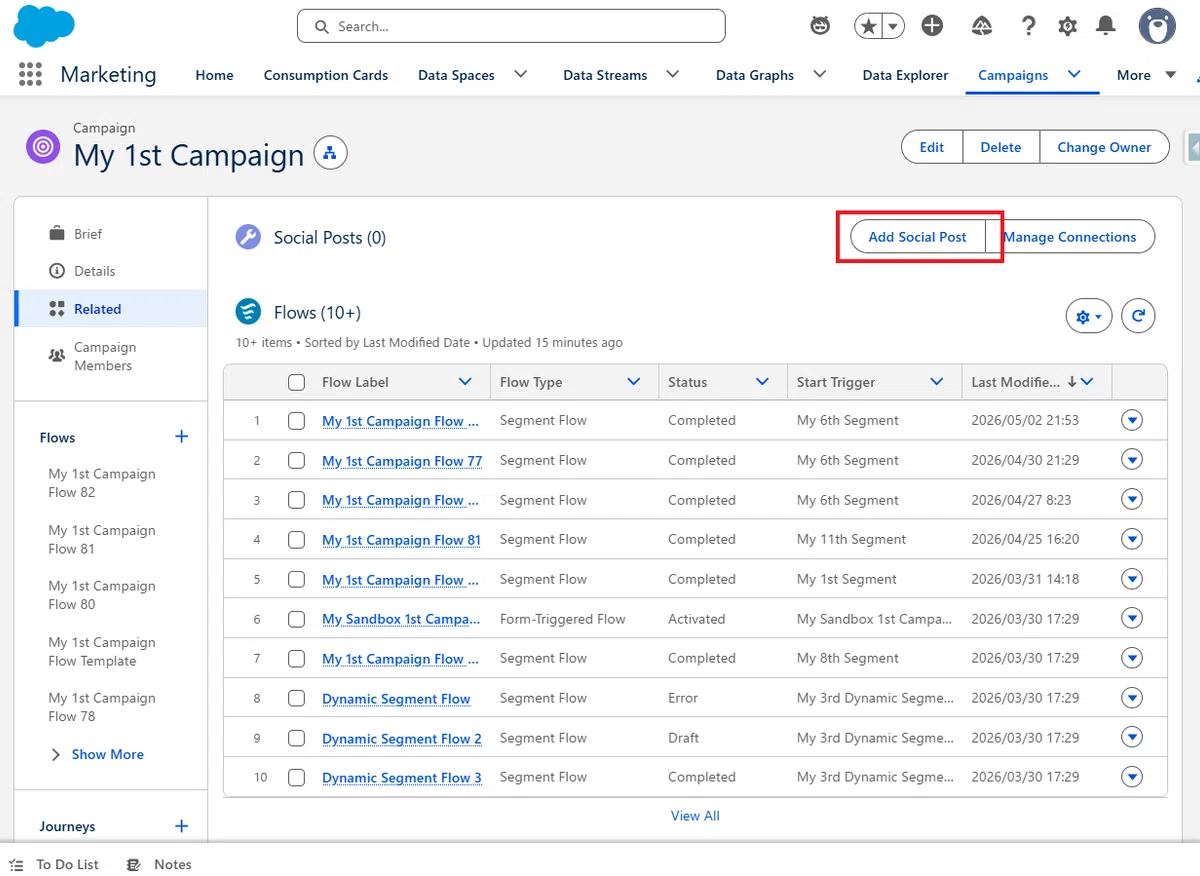
Task: Open the Flow Label column menu
Action: pos(465,382)
